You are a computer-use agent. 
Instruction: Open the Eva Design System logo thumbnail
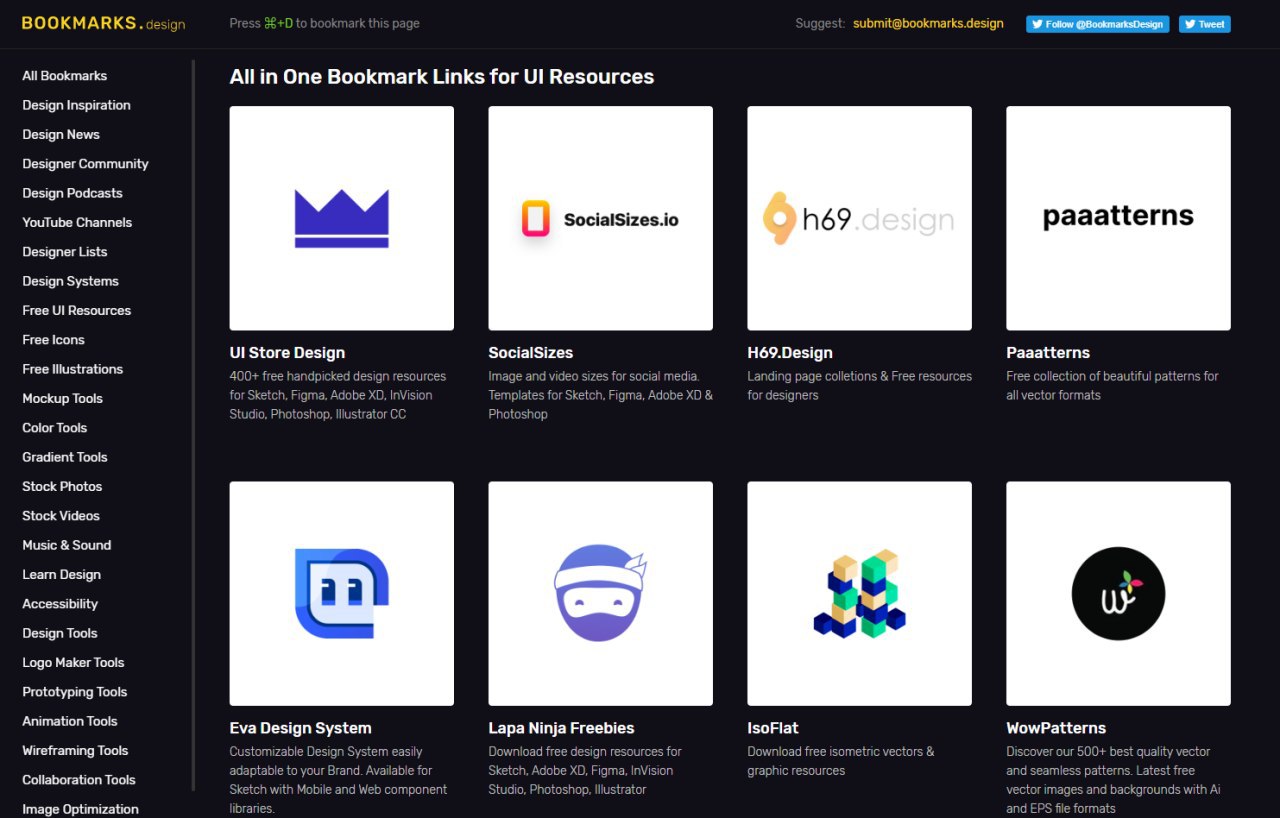(341, 593)
